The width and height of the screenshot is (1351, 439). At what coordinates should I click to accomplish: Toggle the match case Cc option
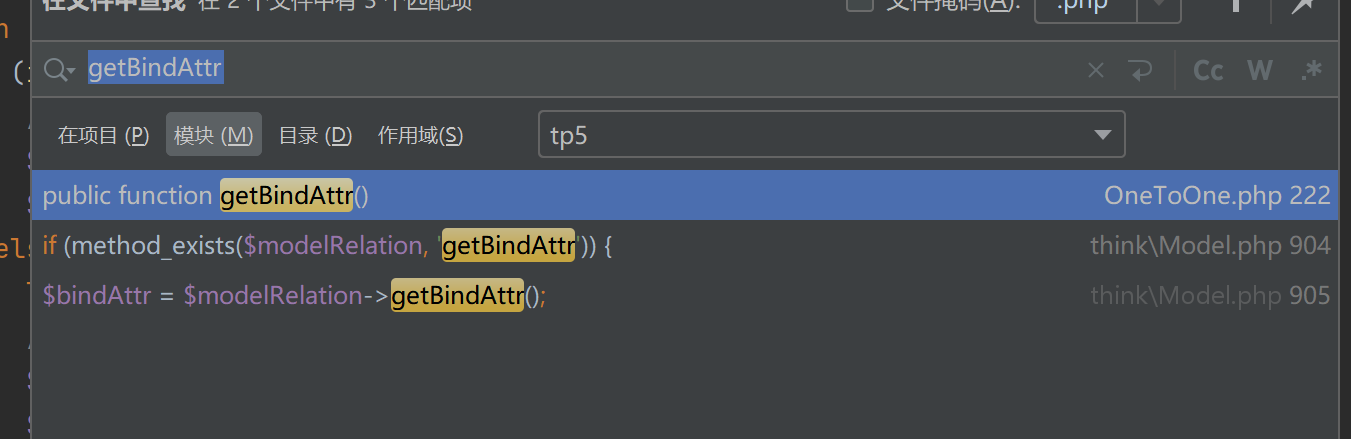1208,70
